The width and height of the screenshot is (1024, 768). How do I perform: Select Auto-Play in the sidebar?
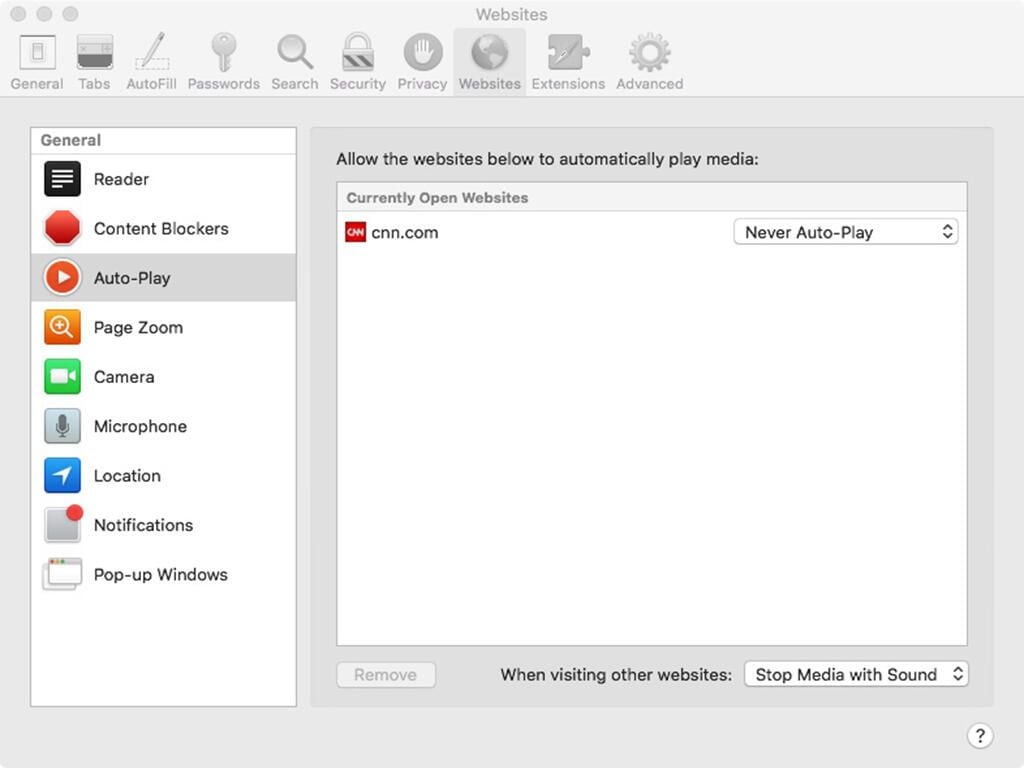click(163, 278)
